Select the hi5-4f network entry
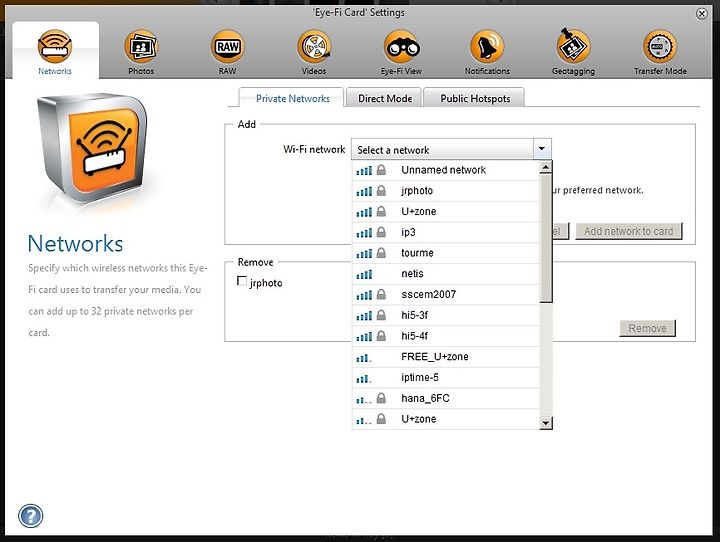The image size is (720, 542). coord(446,336)
